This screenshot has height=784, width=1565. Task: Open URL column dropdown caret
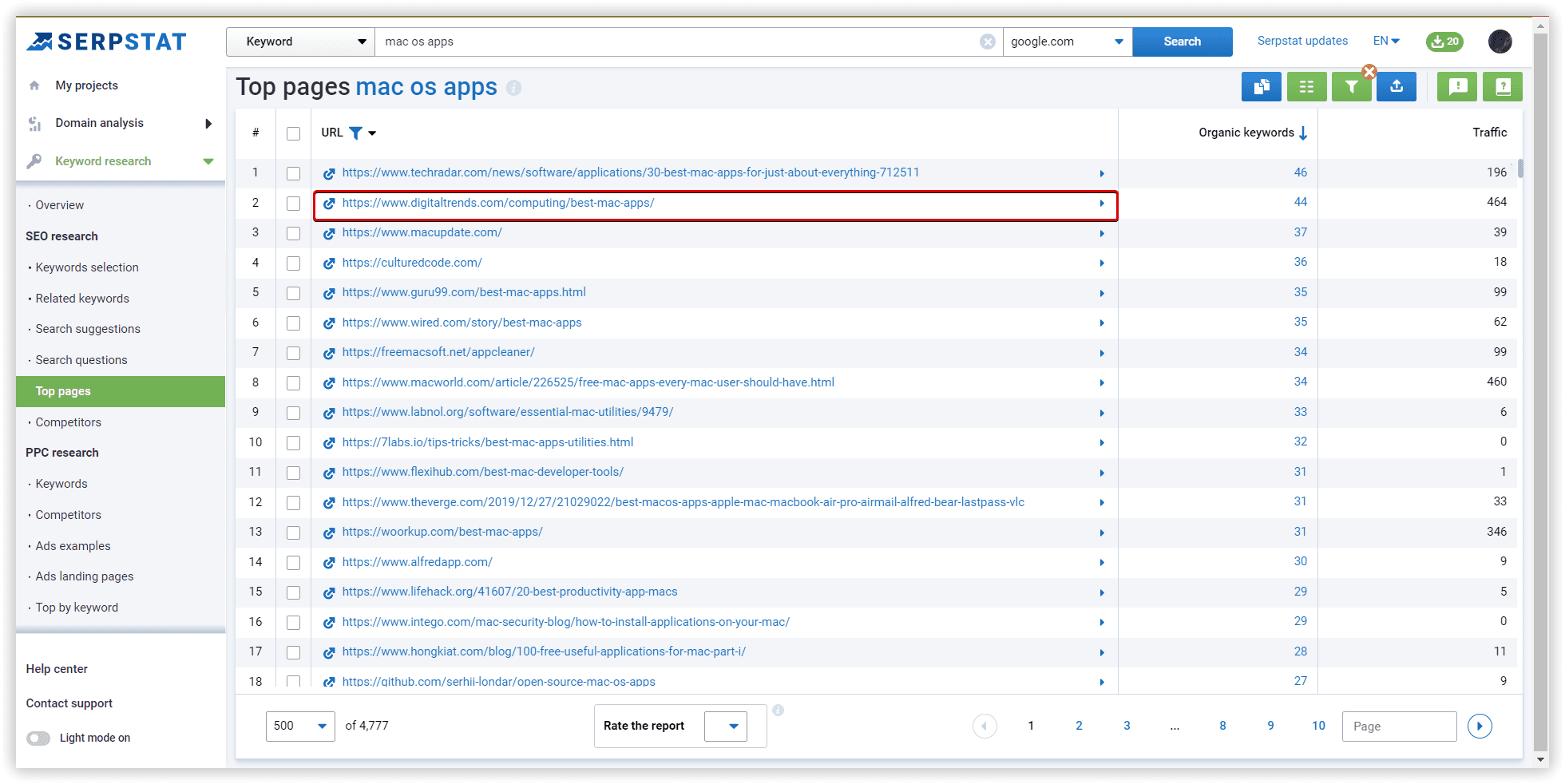point(372,133)
